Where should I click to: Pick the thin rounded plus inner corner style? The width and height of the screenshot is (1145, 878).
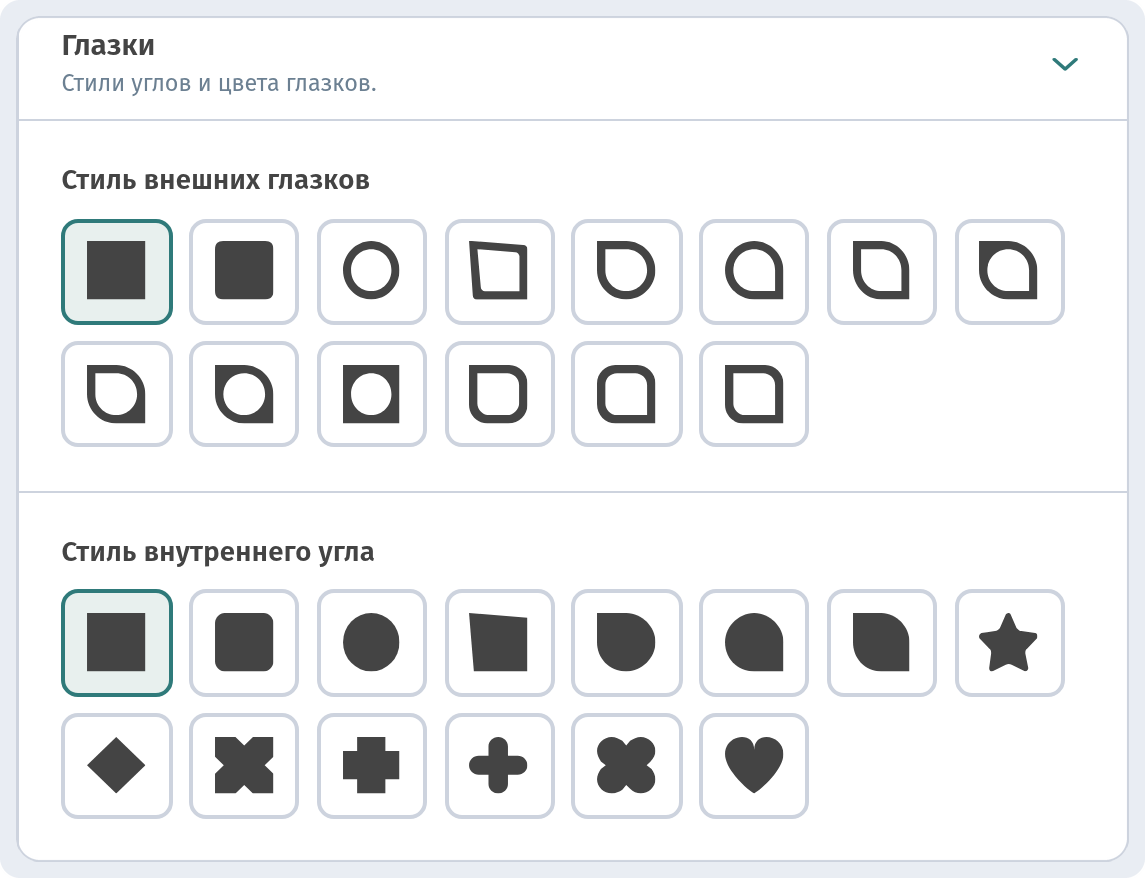coord(499,766)
